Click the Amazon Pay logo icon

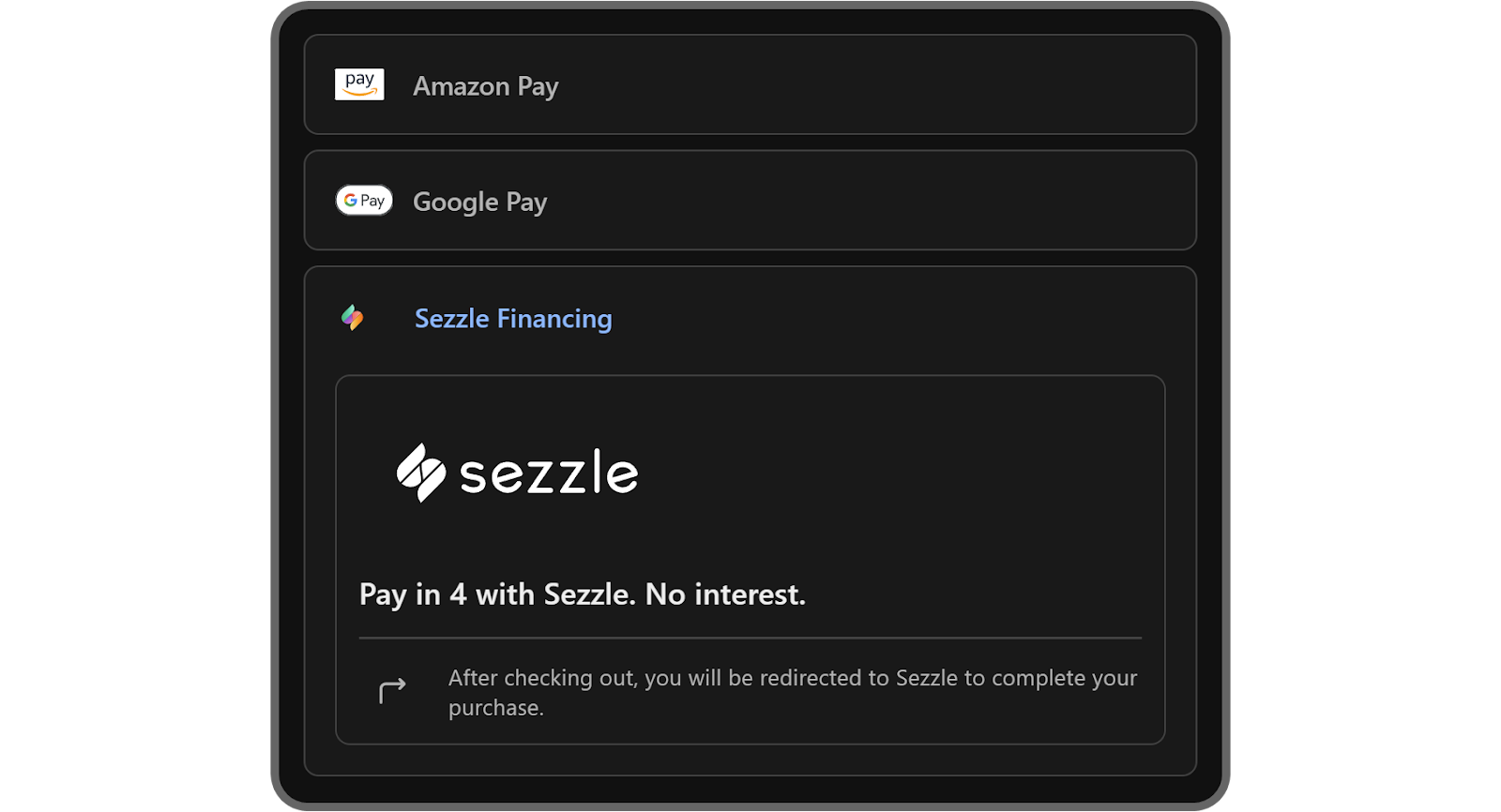(x=359, y=84)
